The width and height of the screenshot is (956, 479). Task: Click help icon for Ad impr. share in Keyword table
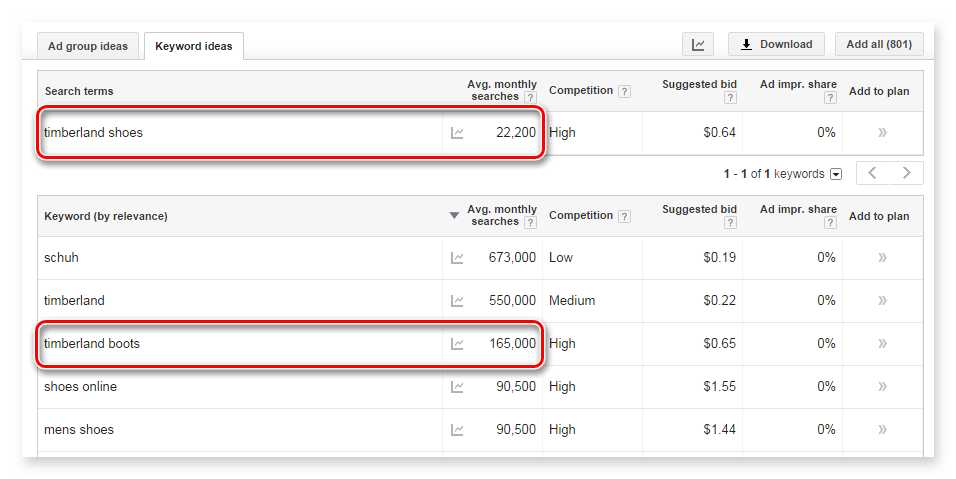tap(830, 222)
